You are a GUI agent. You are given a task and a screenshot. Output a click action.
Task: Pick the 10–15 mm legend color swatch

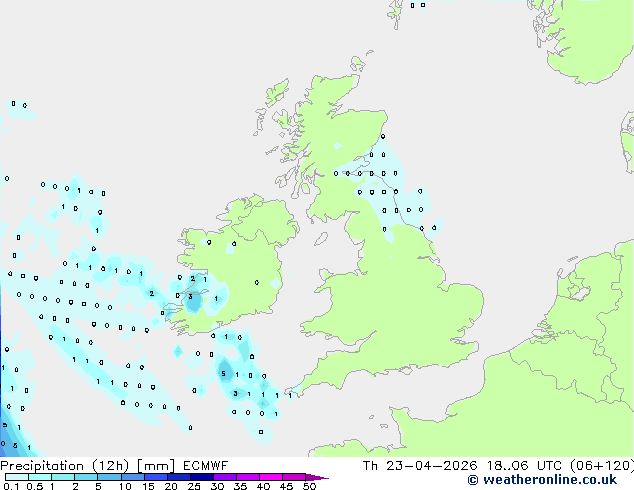click(133, 477)
